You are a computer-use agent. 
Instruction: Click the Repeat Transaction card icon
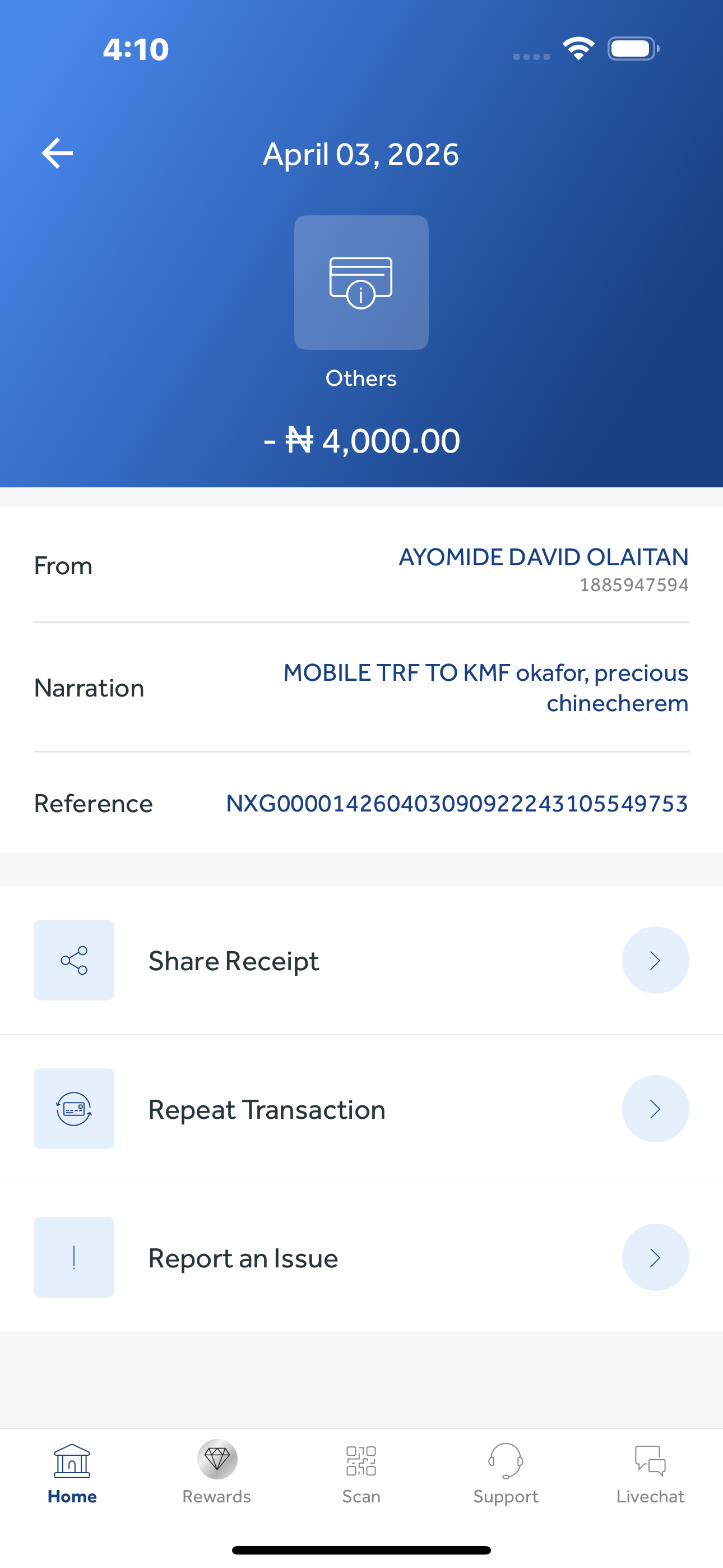click(x=73, y=1109)
